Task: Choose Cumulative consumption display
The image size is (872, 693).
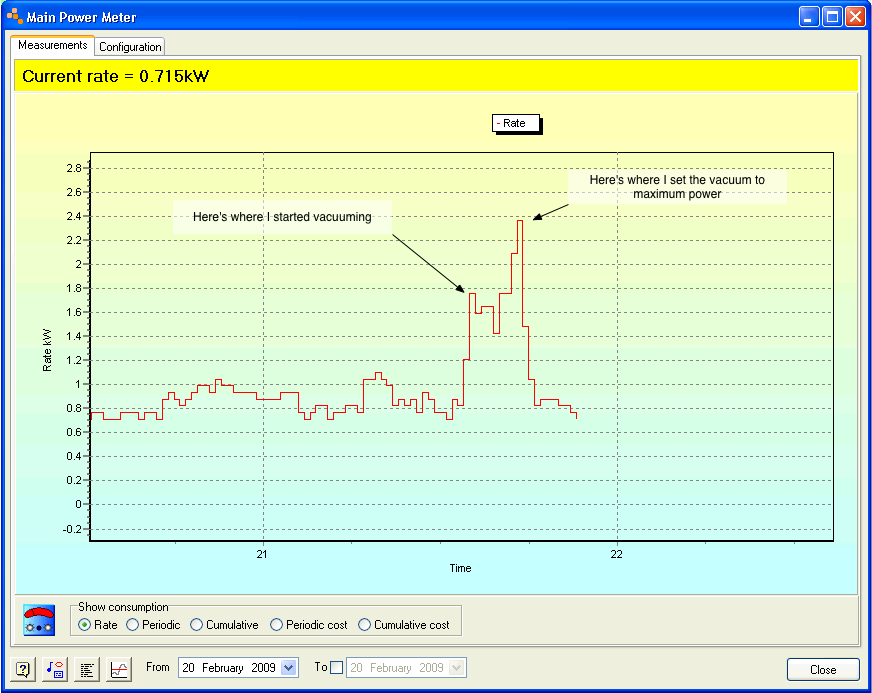Action: pyautogui.click(x=197, y=625)
